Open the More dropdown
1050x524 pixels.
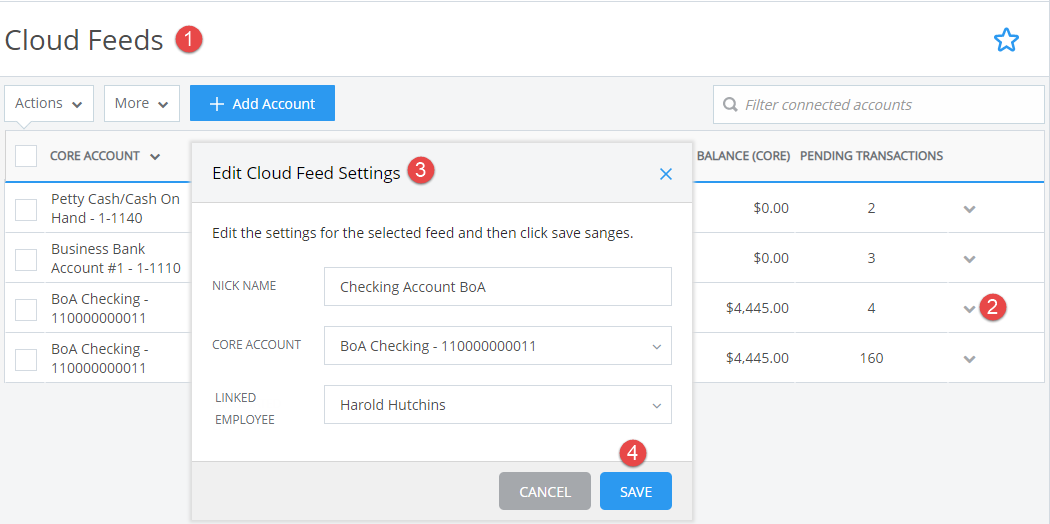pyautogui.click(x=142, y=104)
